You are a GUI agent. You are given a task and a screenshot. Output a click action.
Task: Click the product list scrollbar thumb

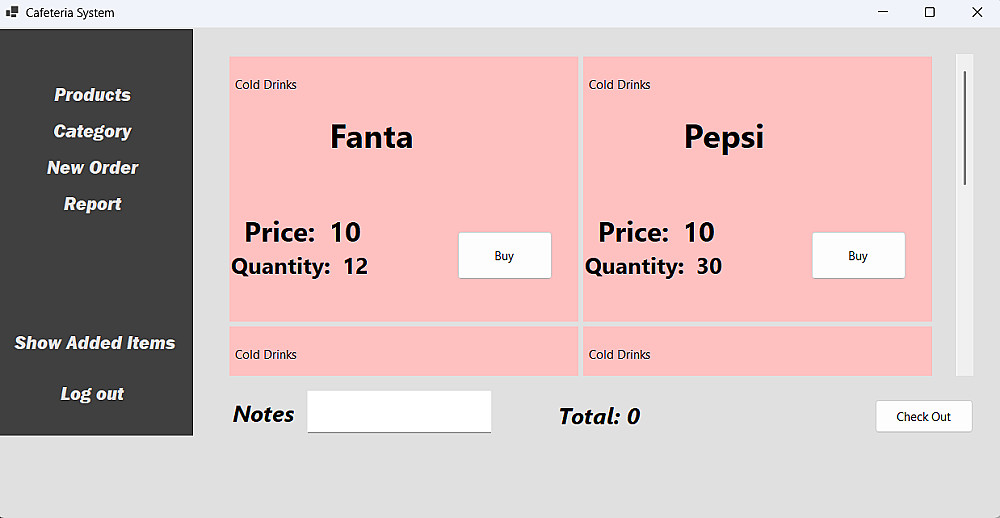964,128
